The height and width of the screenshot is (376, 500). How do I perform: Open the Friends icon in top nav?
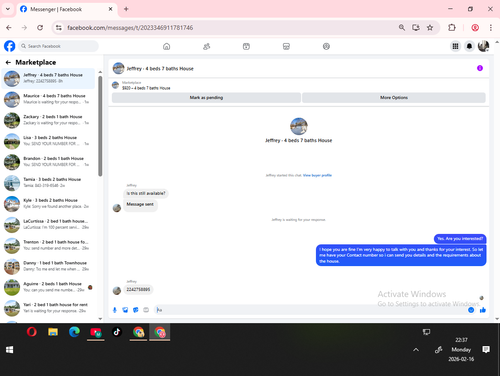tap(206, 46)
